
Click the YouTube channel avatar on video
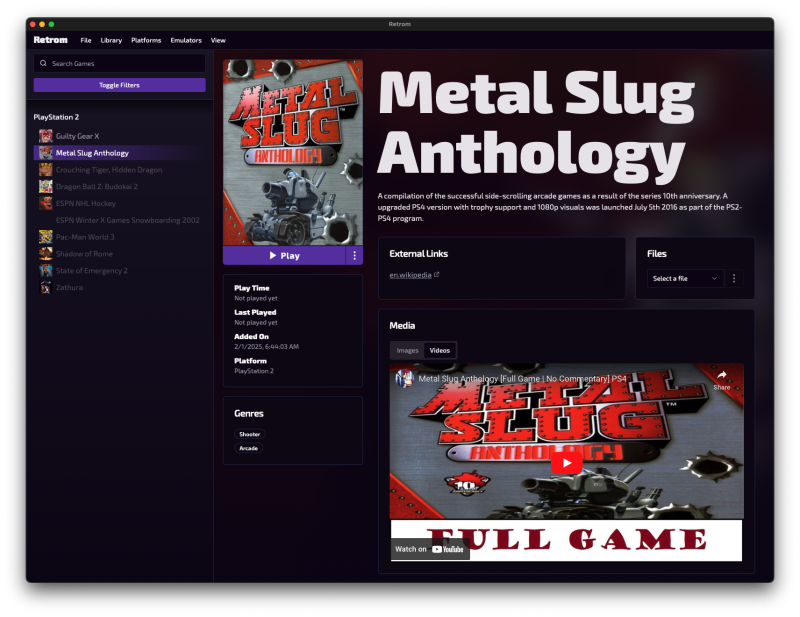(x=404, y=379)
